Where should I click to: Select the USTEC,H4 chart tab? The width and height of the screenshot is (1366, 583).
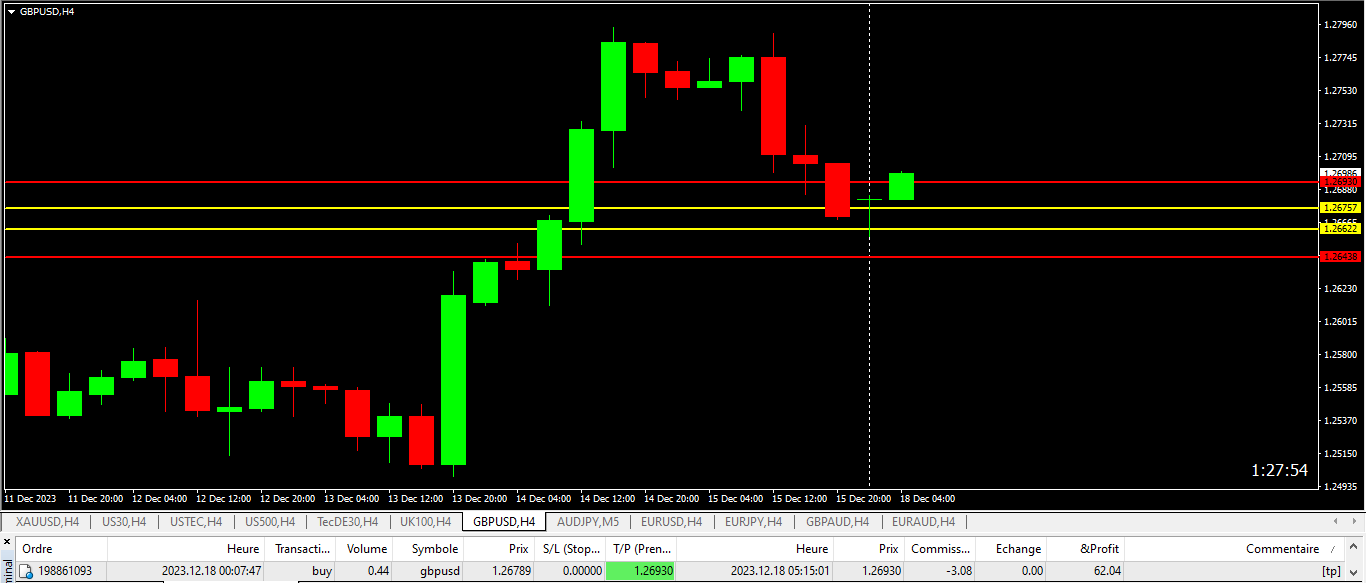[x=196, y=522]
